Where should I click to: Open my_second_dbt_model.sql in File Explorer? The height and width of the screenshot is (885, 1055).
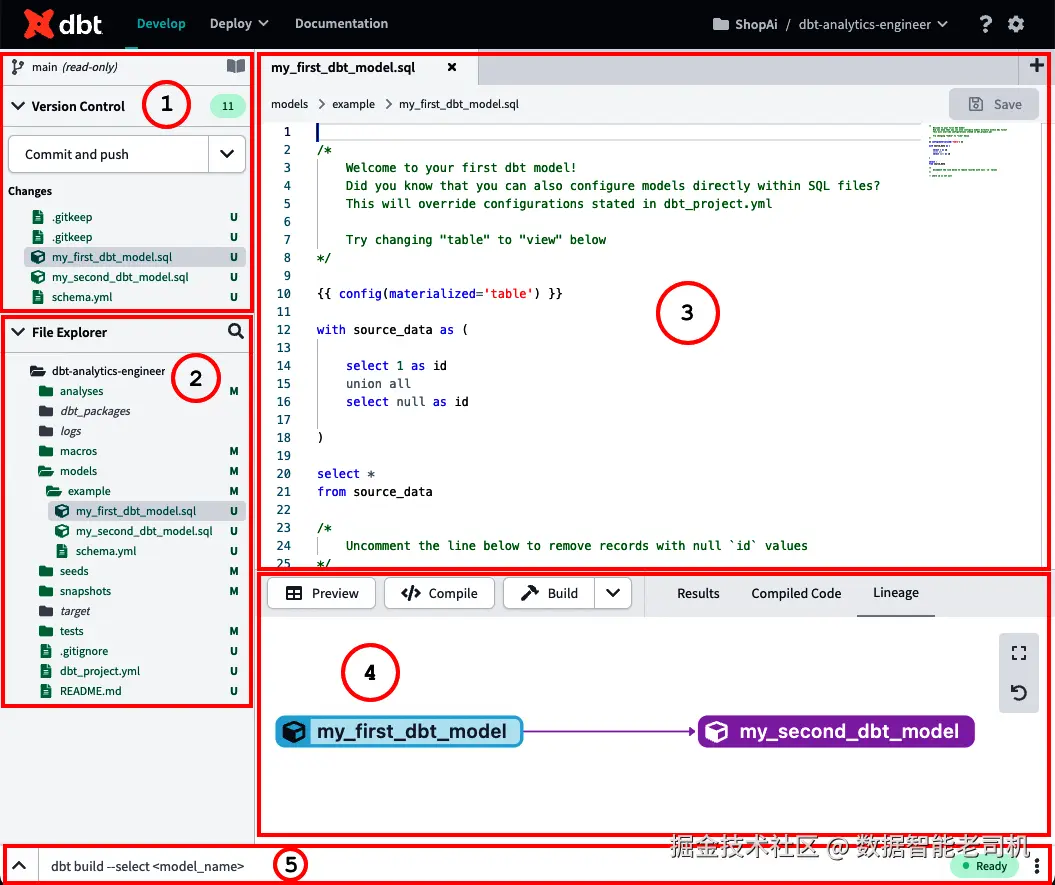146,531
